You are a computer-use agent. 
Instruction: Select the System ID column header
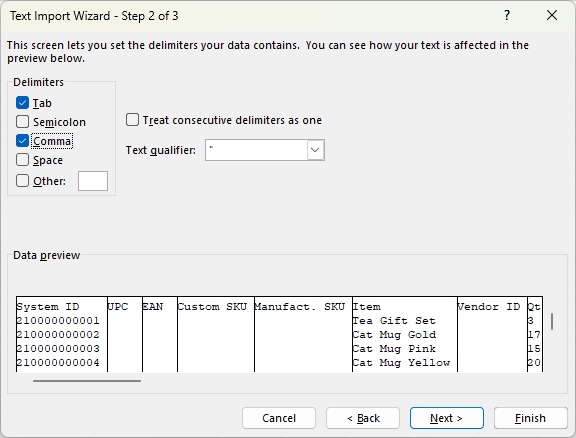pos(48,307)
